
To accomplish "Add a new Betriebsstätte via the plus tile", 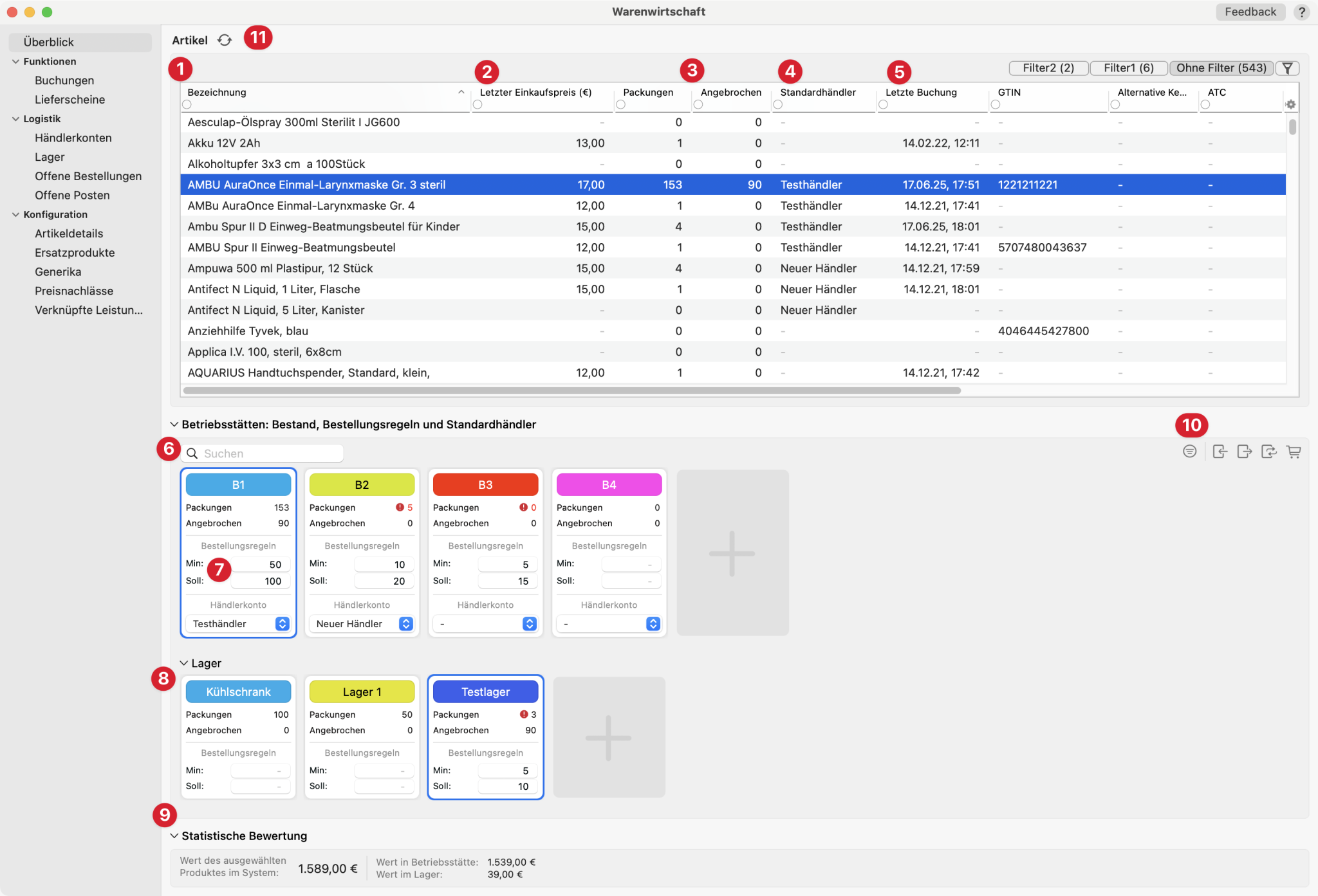I will (x=732, y=553).
